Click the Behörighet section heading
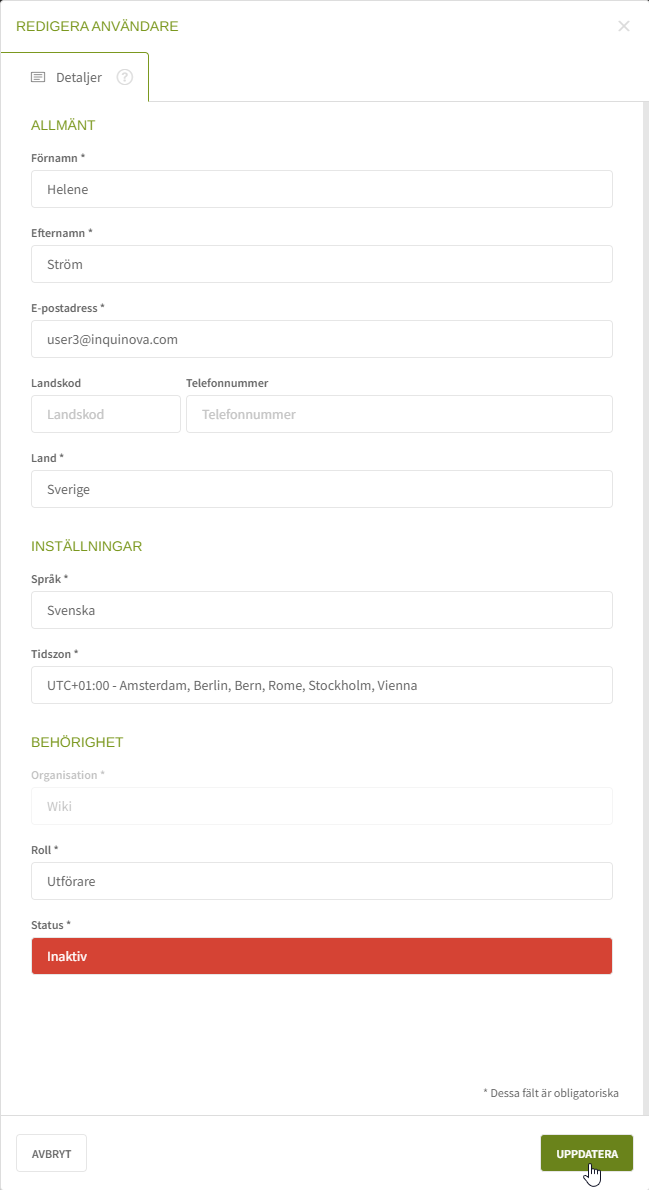 pos(77,742)
